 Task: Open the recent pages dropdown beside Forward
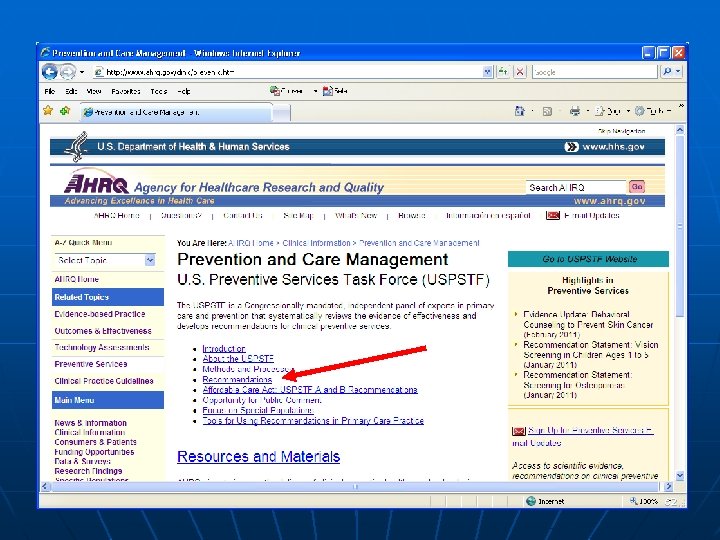(x=82, y=72)
